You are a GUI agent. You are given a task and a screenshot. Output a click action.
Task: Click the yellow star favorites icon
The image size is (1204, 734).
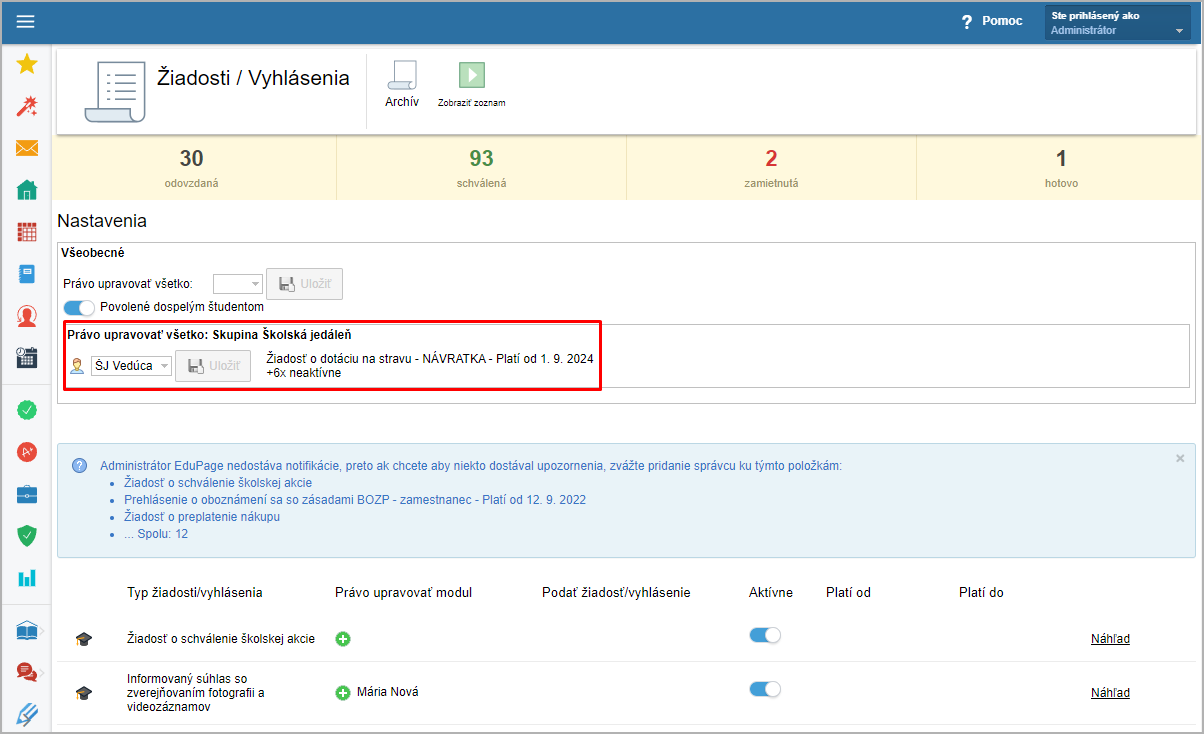click(x=27, y=65)
